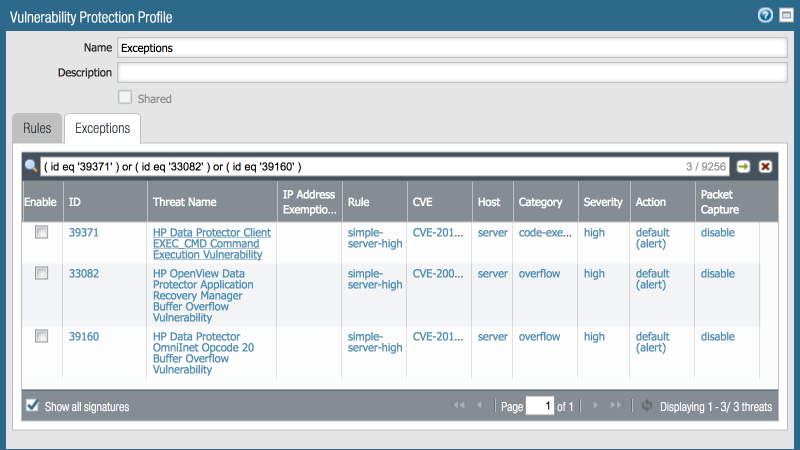The image size is (800, 450).
Task: Click the page number input box
Action: (539, 406)
